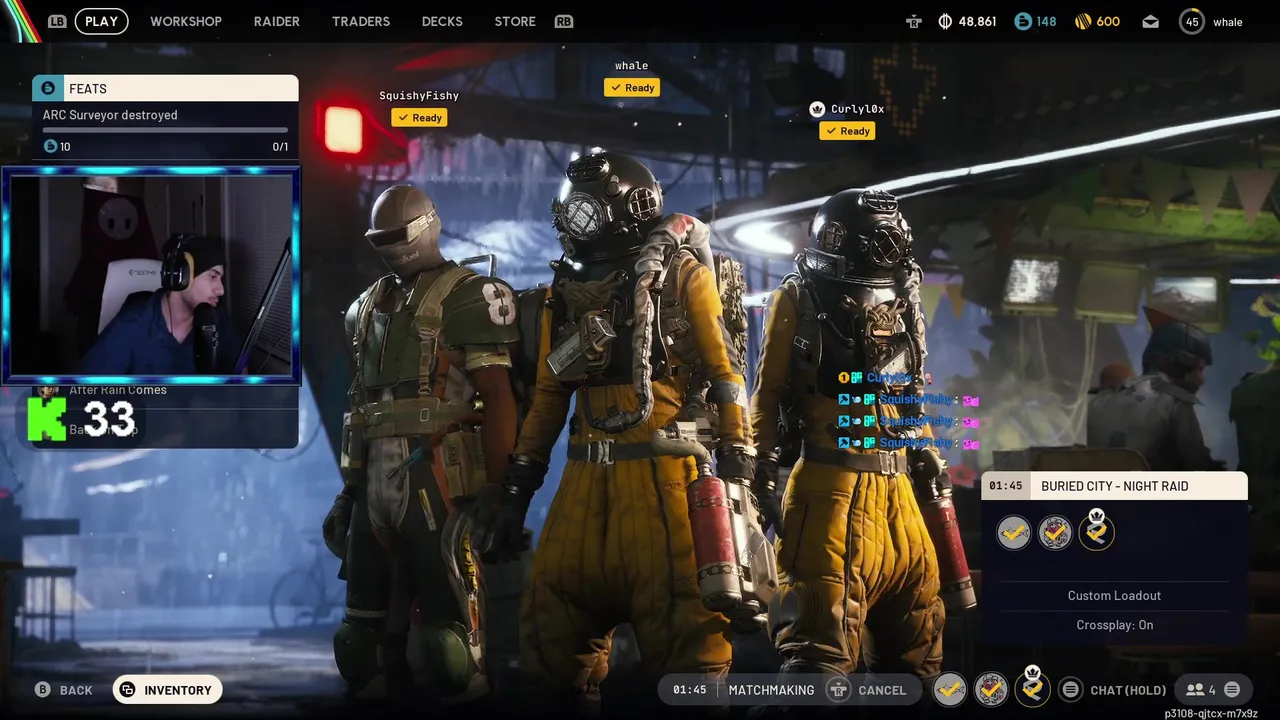
Task: Open the PLAY tab
Action: tap(102, 21)
